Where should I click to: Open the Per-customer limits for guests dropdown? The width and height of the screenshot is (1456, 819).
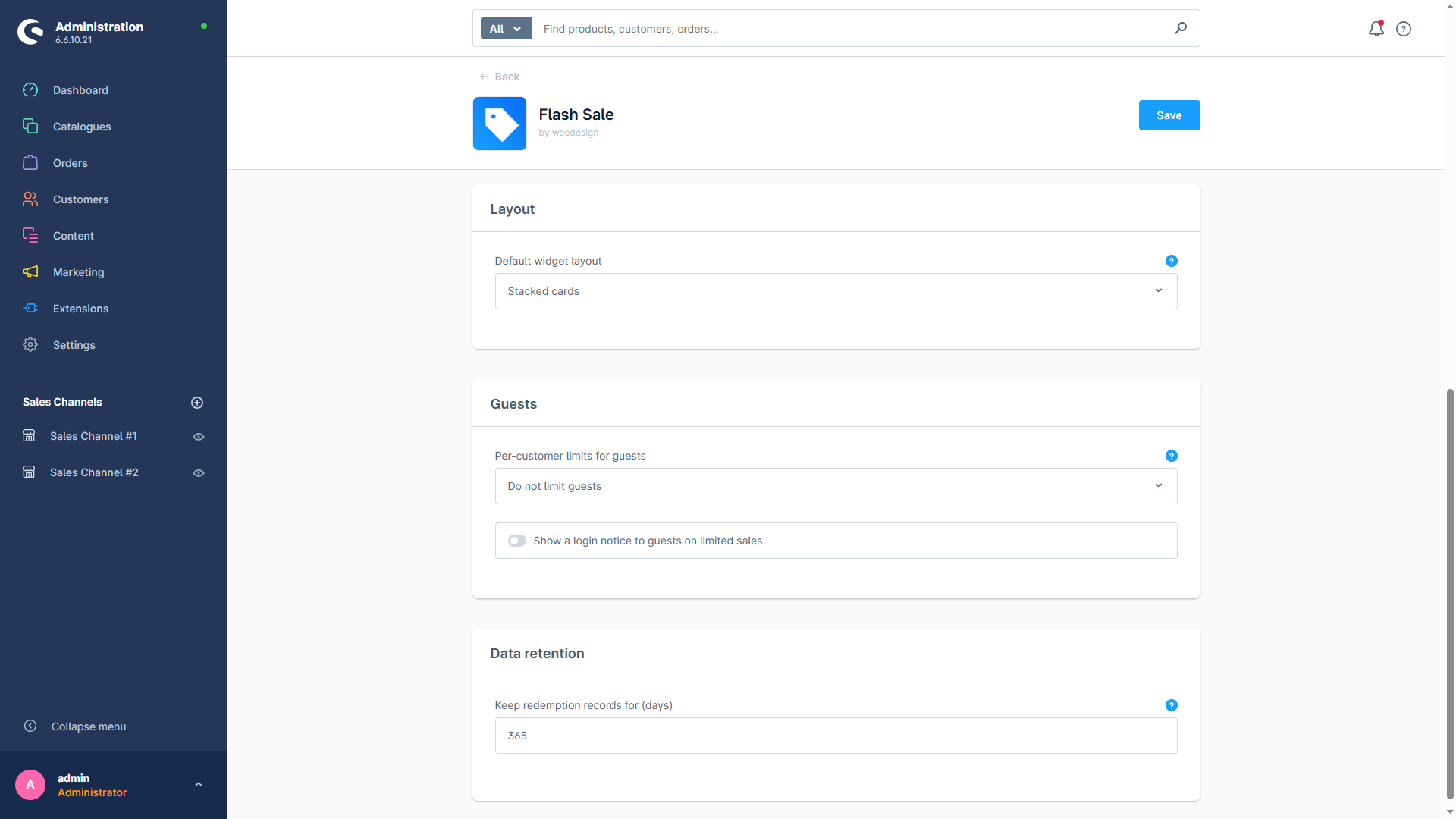coord(836,486)
